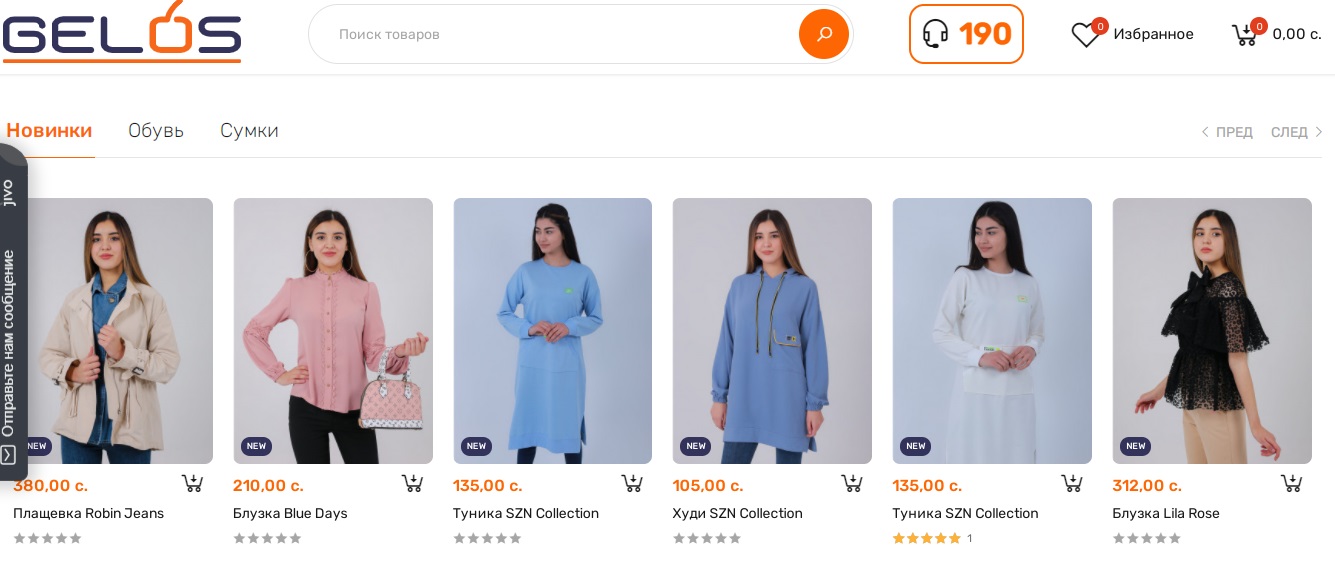Switch to the Обувь tab
Viewport: 1335px width, 561px height.
[156, 131]
